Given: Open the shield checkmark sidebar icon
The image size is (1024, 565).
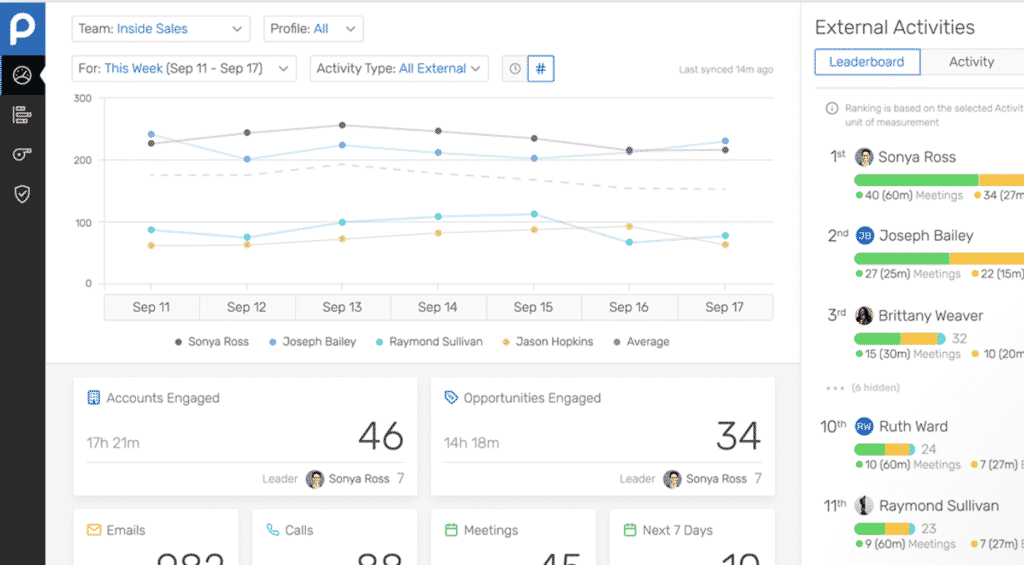Looking at the screenshot, I should [22, 194].
